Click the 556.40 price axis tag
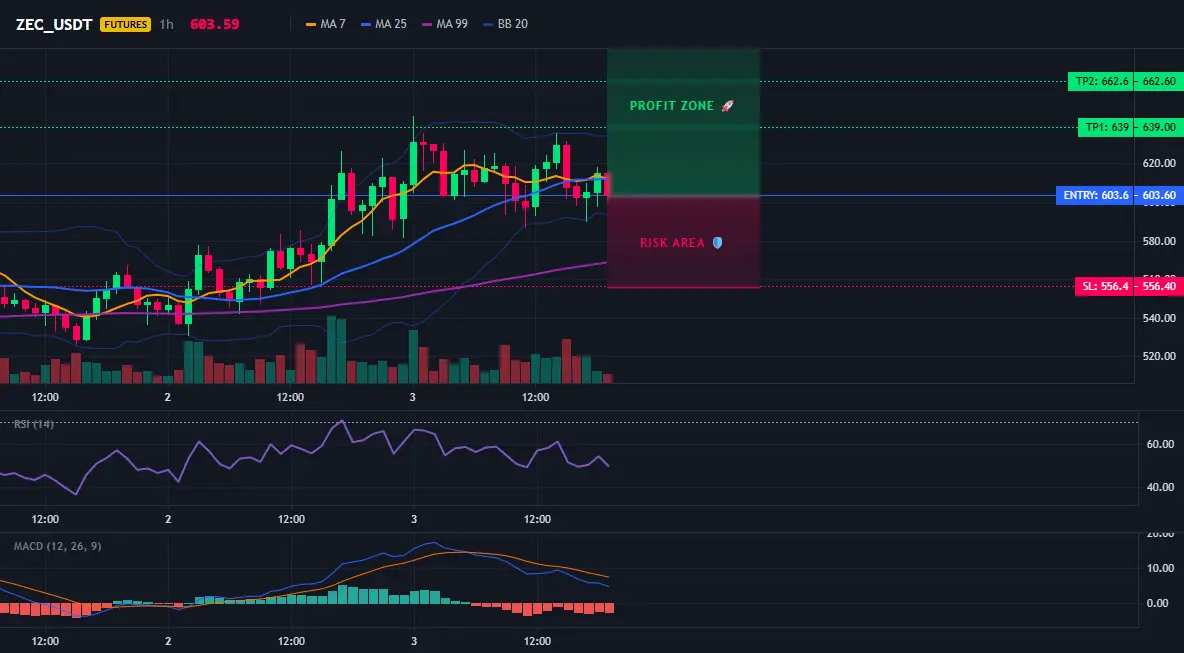This screenshot has height=653, width=1184. click(1159, 286)
